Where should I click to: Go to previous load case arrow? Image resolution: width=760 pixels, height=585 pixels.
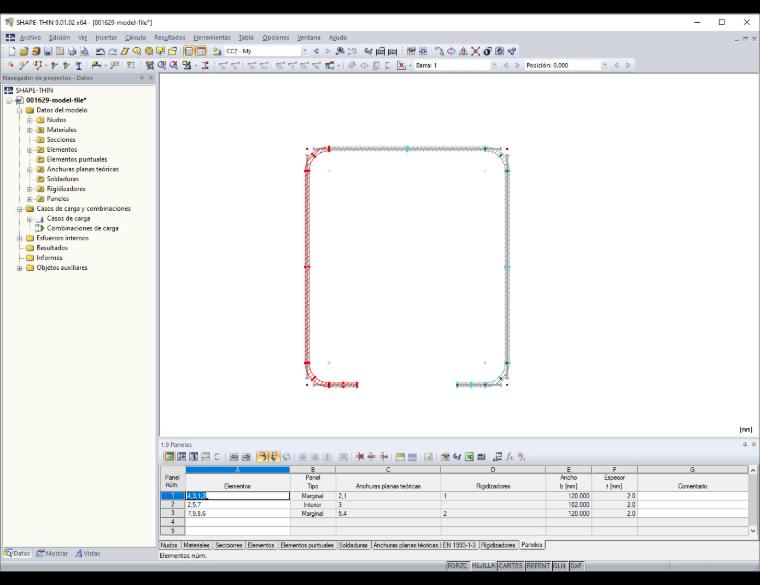pos(317,51)
